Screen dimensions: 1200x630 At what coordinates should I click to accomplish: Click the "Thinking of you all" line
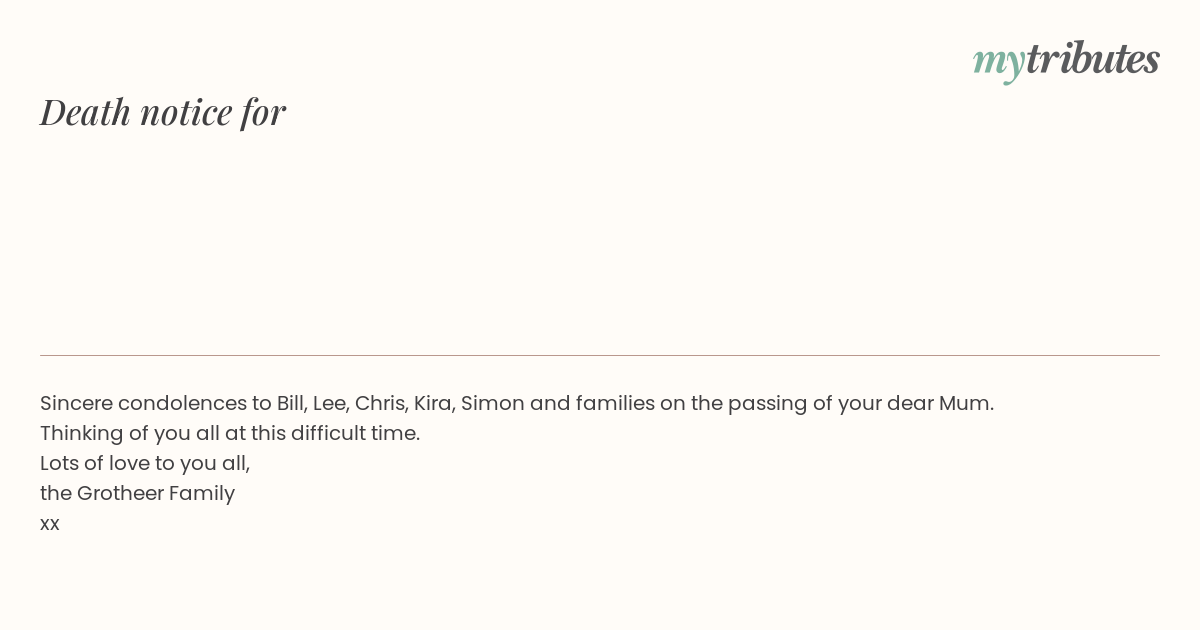coord(230,434)
